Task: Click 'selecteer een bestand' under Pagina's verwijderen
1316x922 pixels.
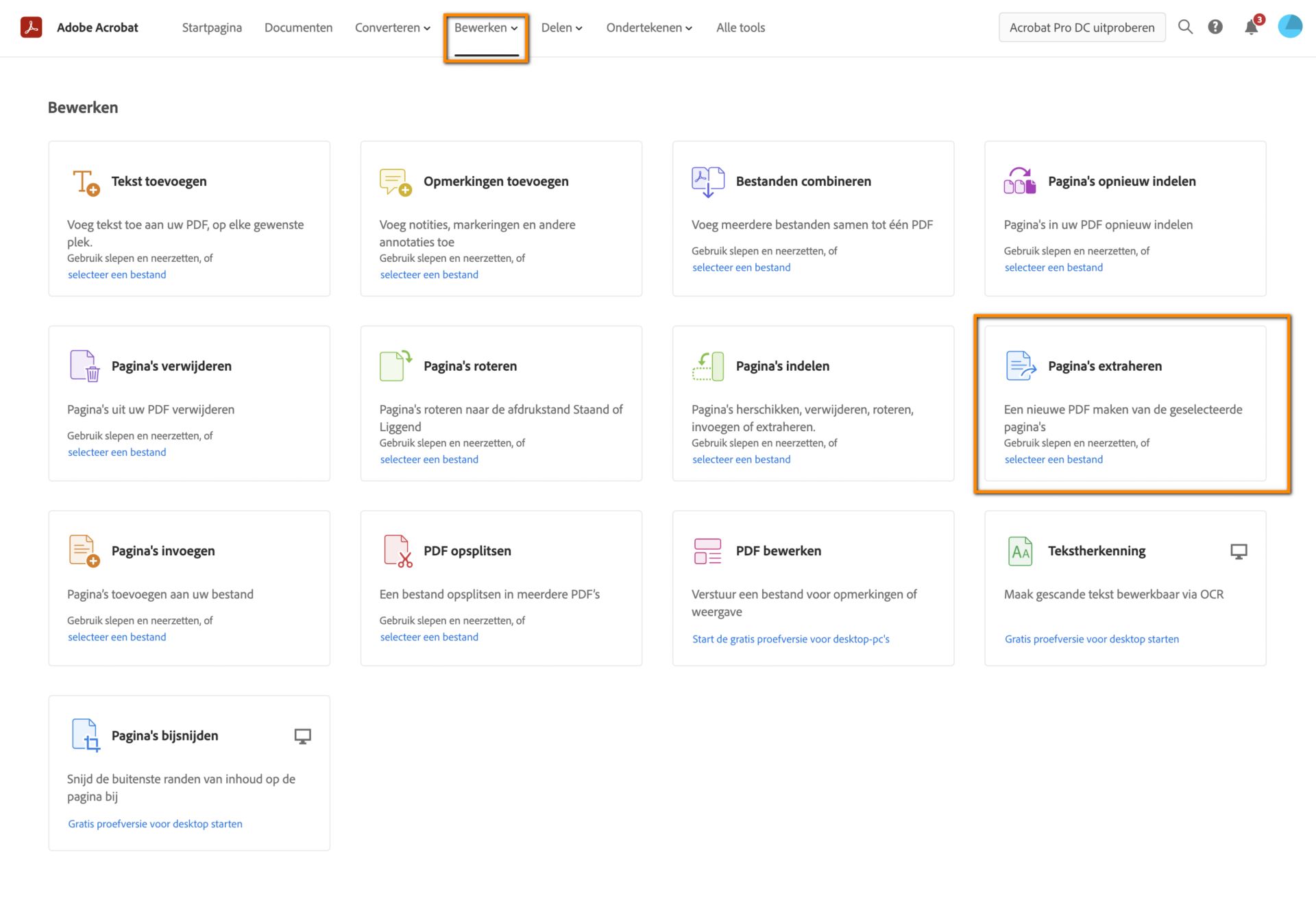Action: click(117, 452)
